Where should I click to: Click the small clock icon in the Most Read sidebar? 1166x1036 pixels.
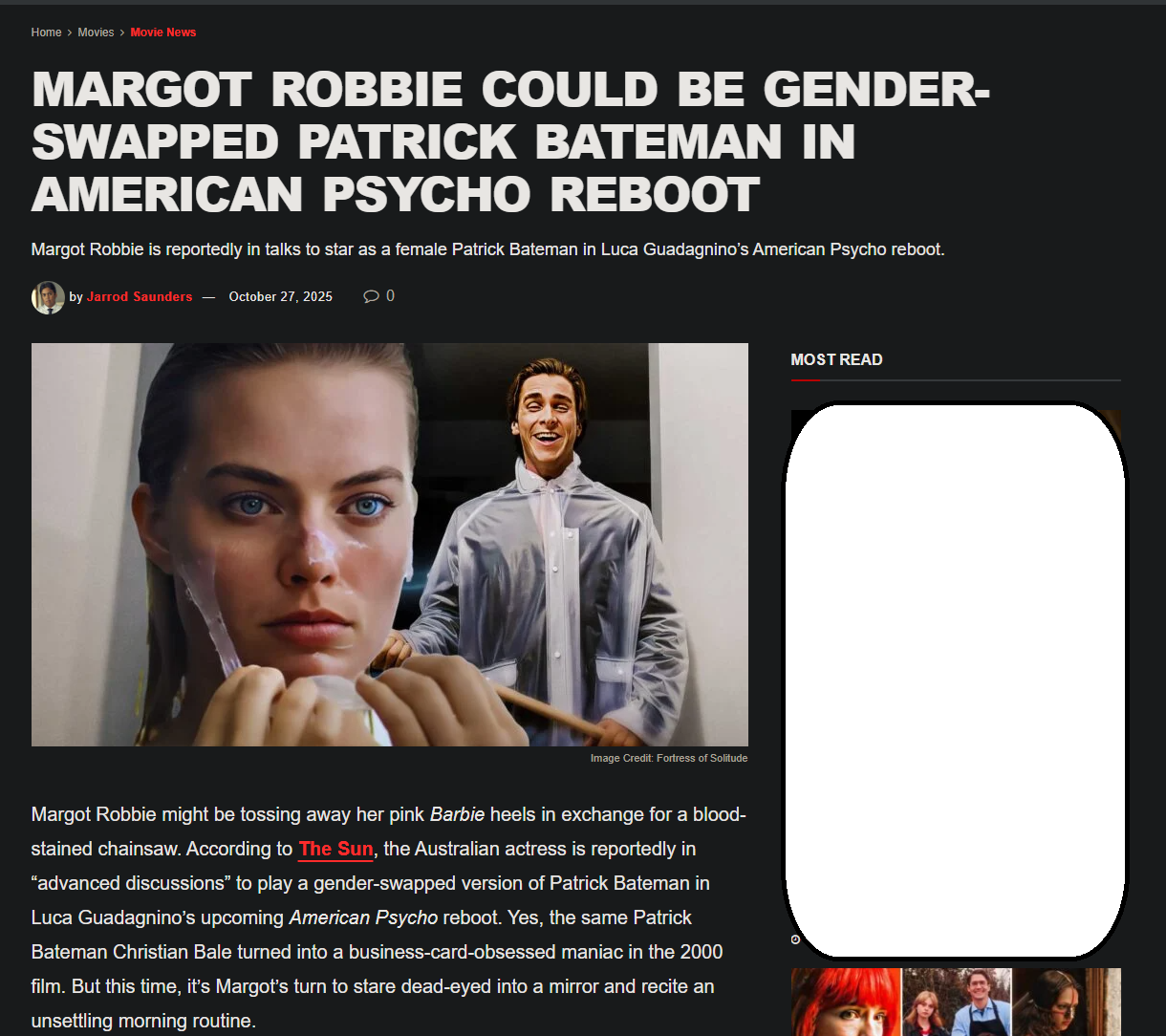[795, 939]
